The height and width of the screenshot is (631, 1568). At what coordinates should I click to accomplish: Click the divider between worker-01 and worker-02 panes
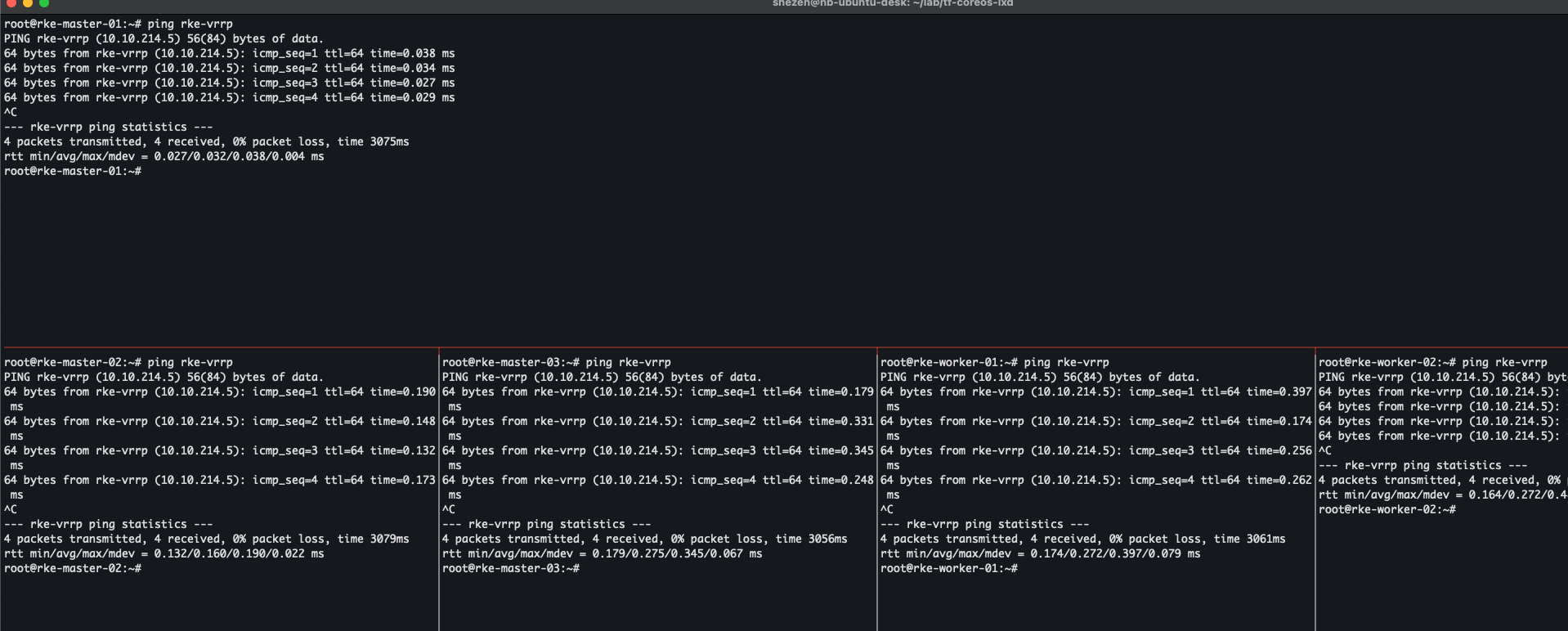click(x=1315, y=490)
